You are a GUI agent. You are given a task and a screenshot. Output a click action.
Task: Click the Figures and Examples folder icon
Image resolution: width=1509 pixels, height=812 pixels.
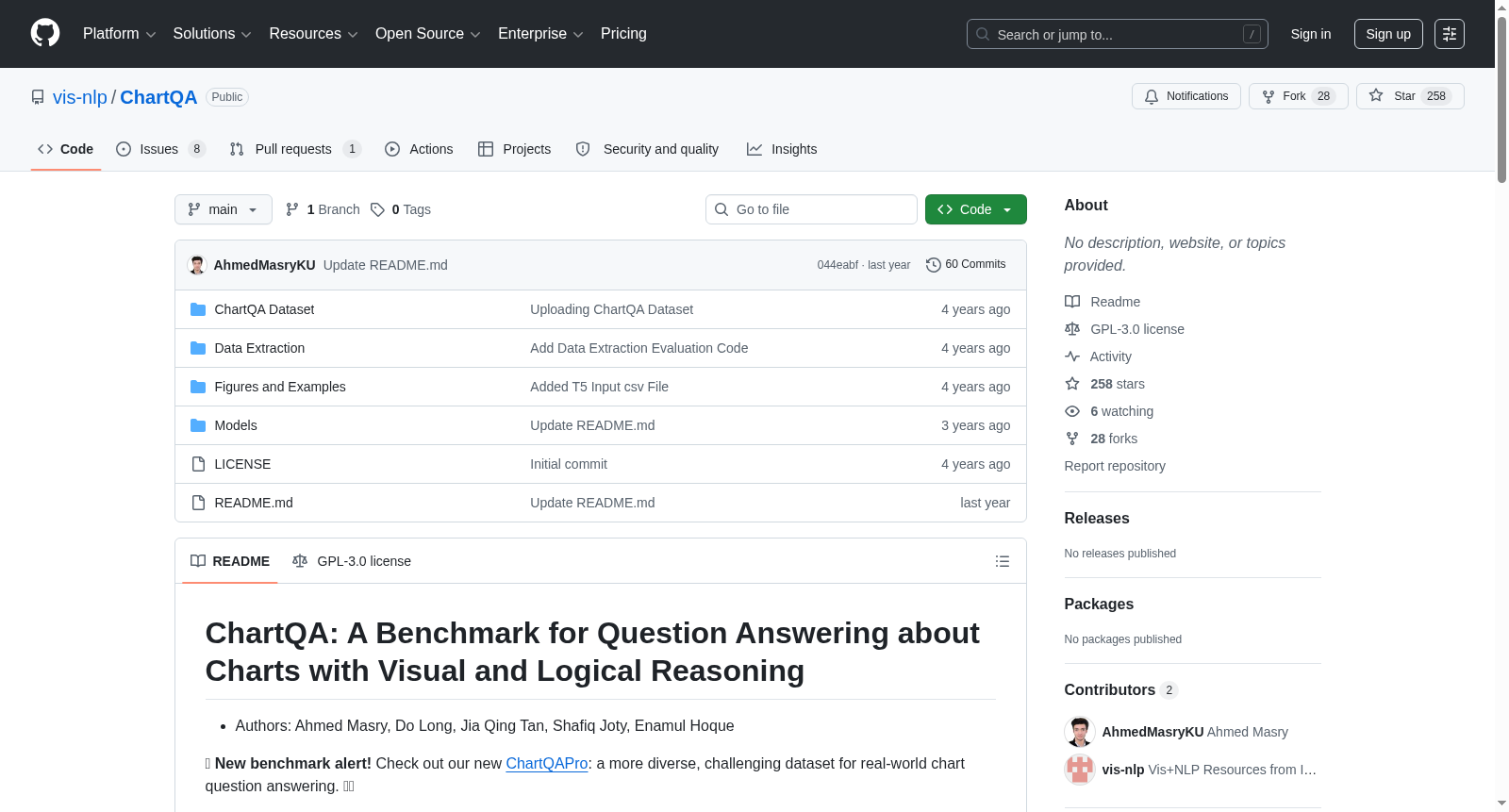(198, 387)
